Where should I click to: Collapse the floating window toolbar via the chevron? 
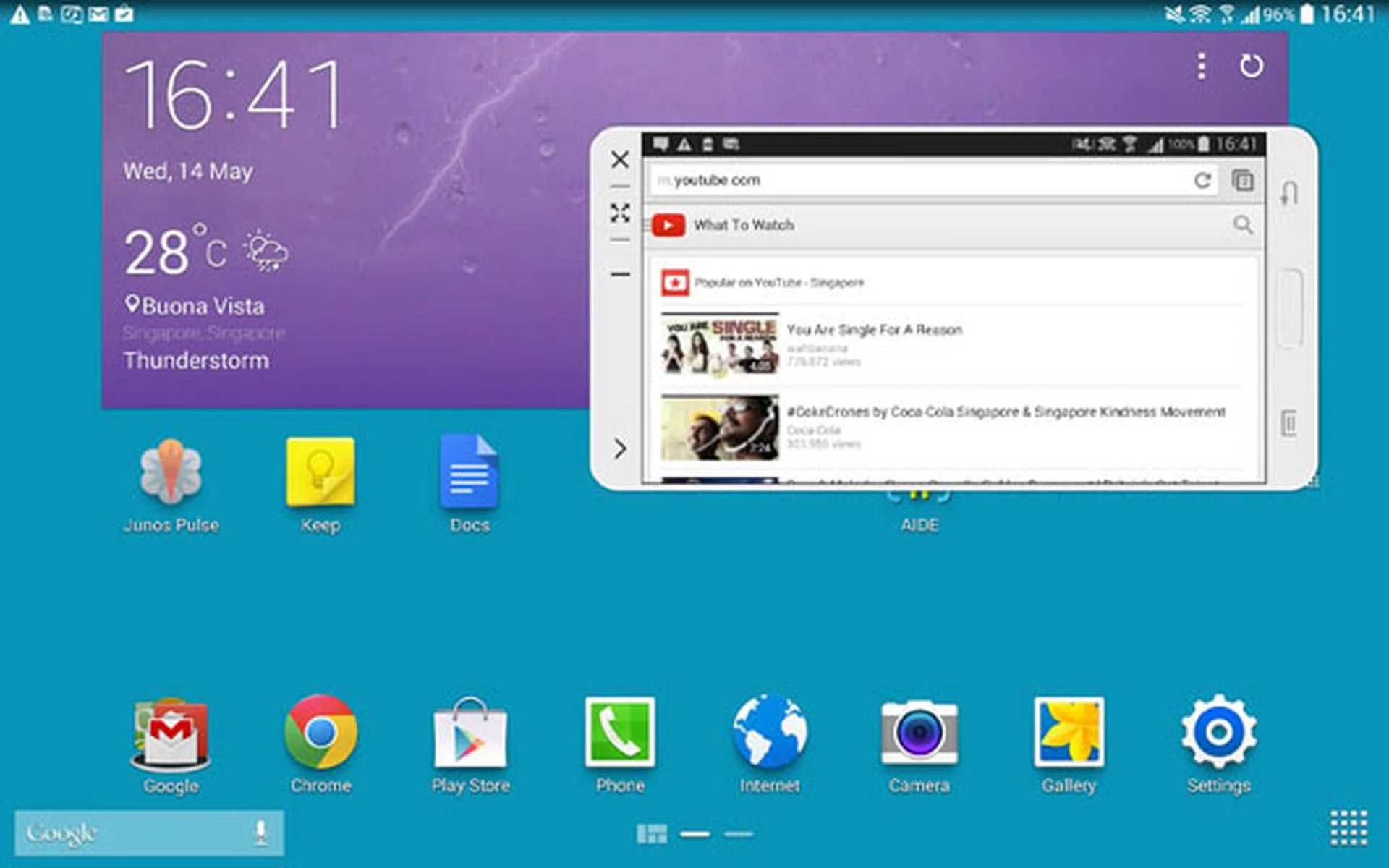coord(620,449)
